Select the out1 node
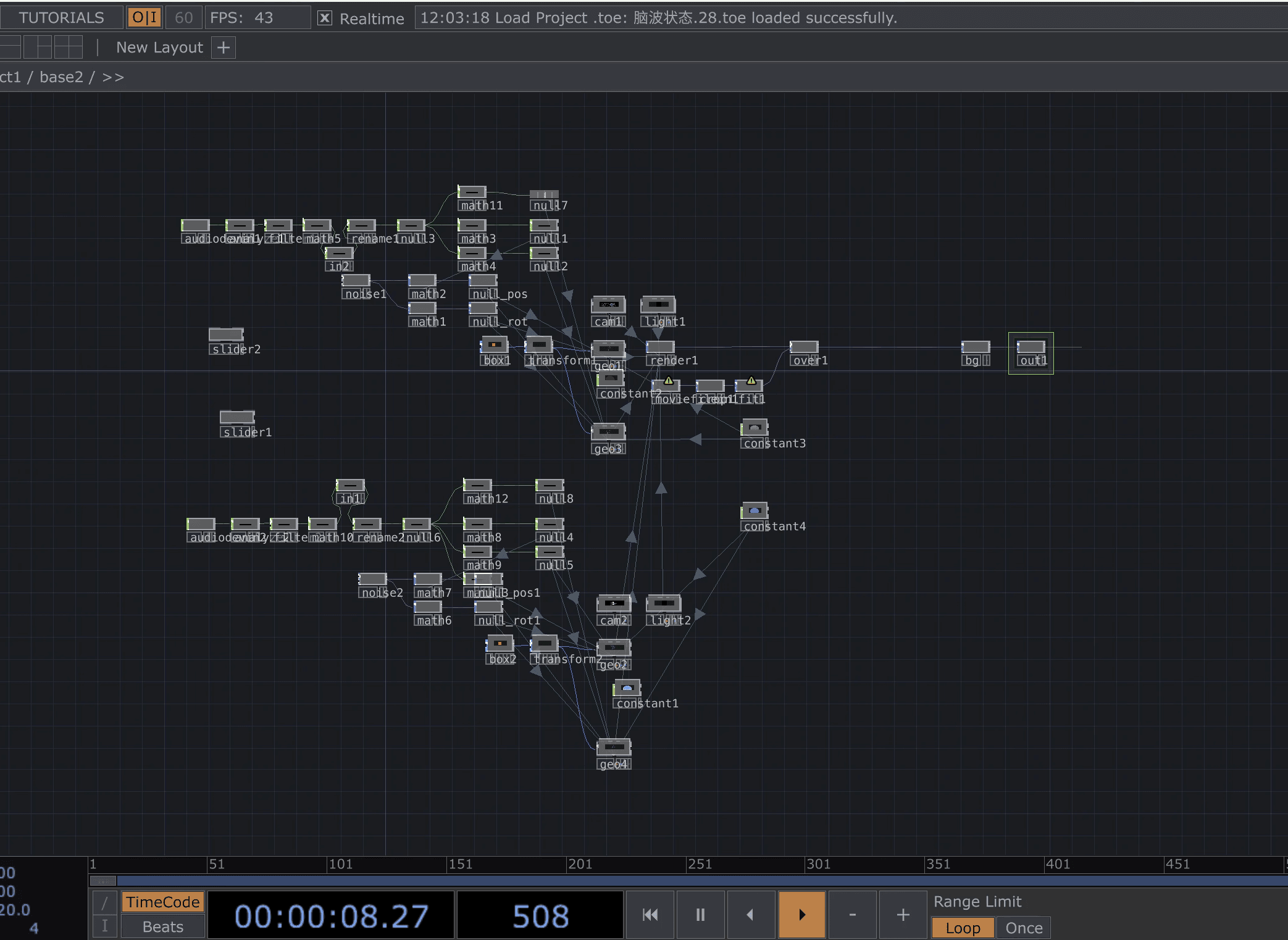Viewport: 1288px width, 940px height. point(1031,347)
